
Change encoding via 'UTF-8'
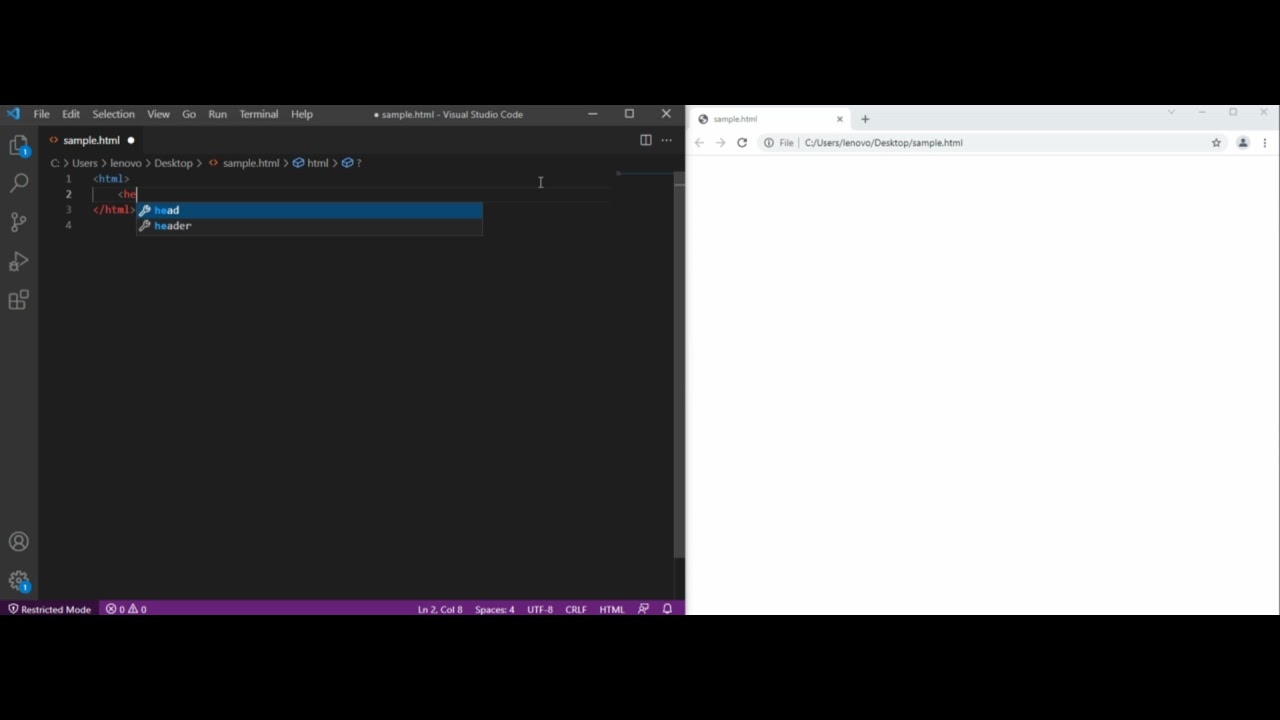[539, 609]
